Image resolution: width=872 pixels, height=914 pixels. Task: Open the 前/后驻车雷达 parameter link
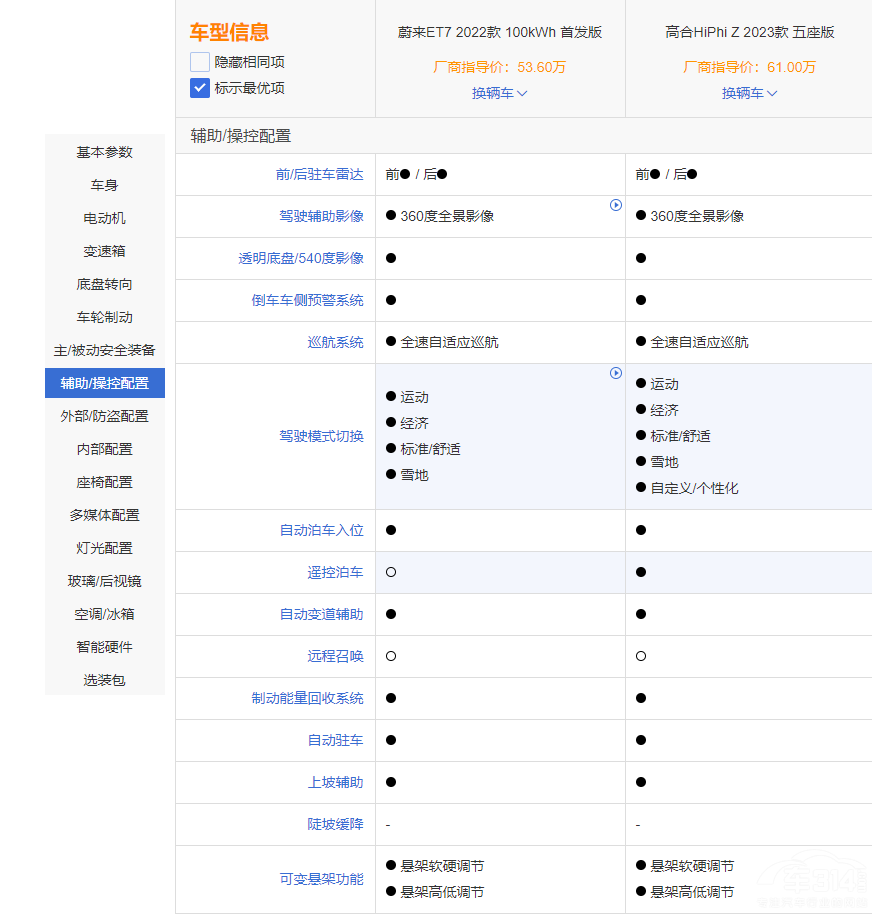click(319, 174)
